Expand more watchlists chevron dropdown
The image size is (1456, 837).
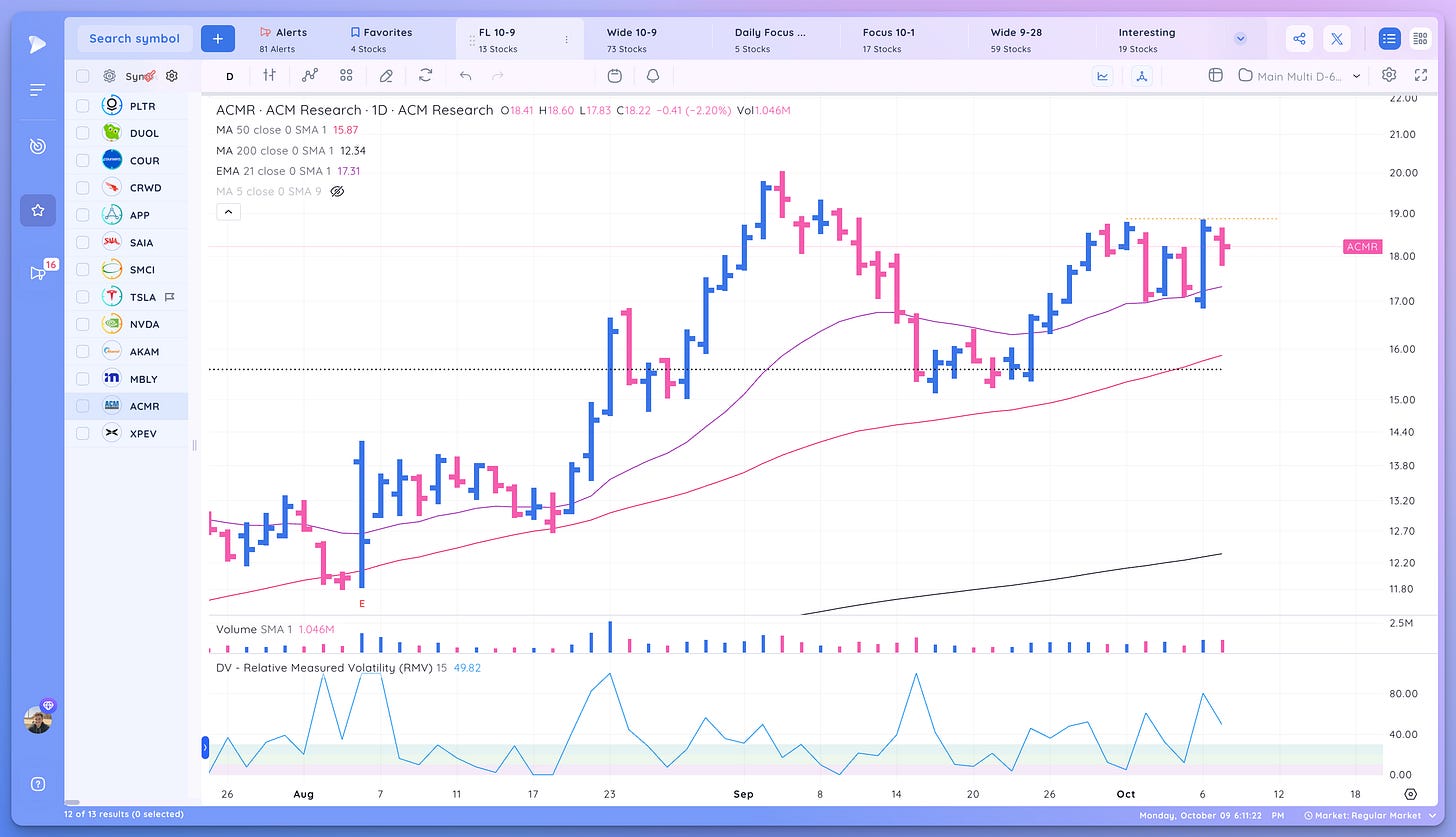1240,39
